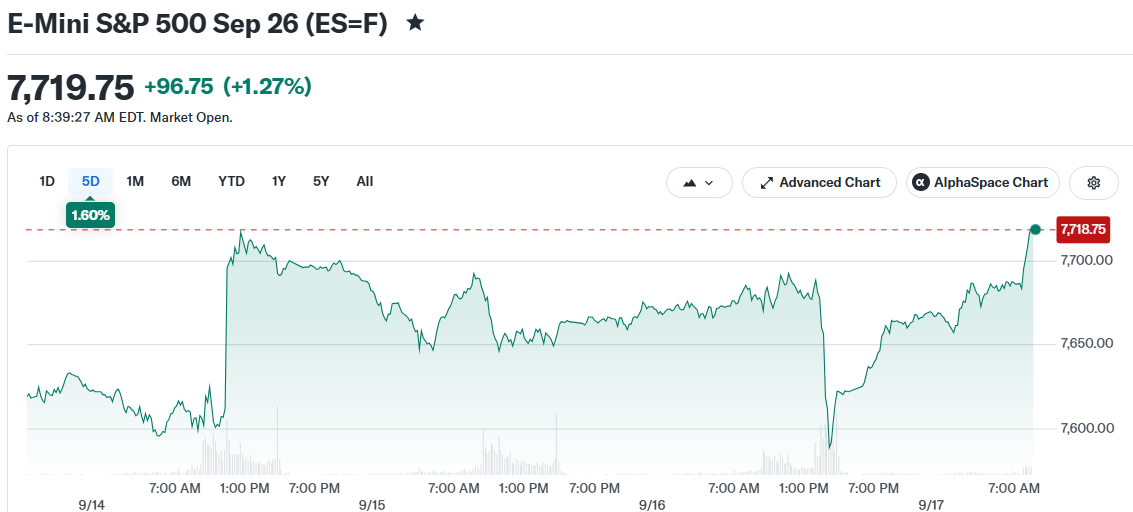This screenshot has height=512, width=1133.
Task: Open chart settings gear icon
Action: click(1093, 183)
